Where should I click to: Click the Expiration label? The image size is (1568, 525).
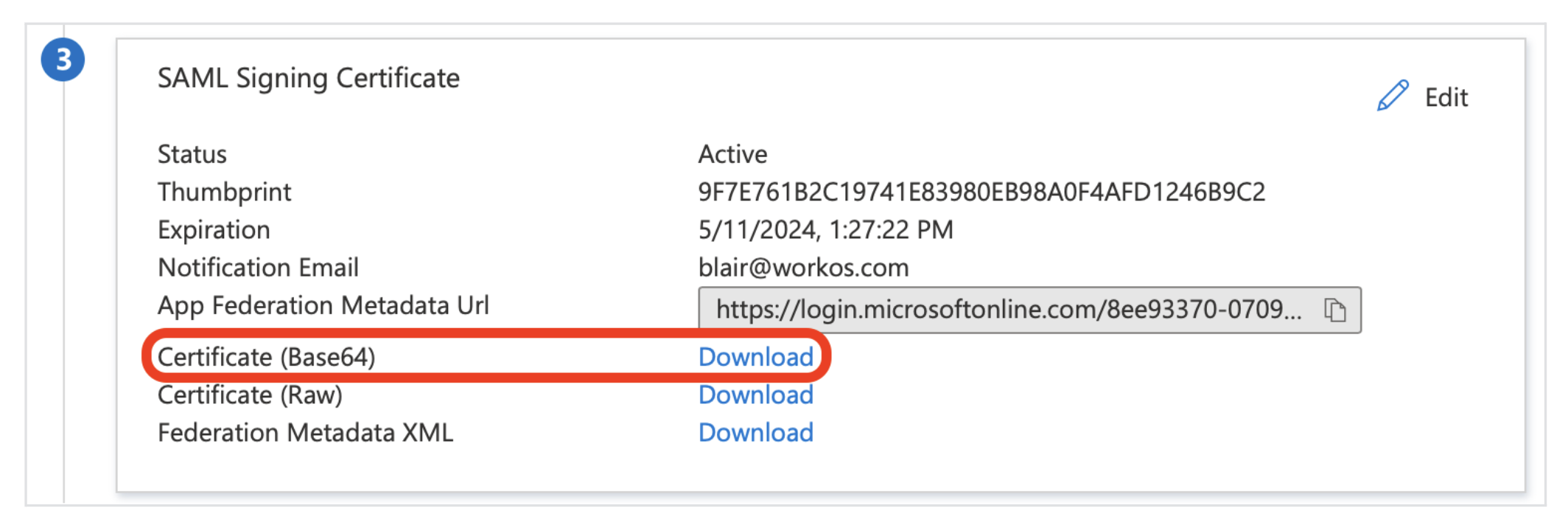coord(214,229)
